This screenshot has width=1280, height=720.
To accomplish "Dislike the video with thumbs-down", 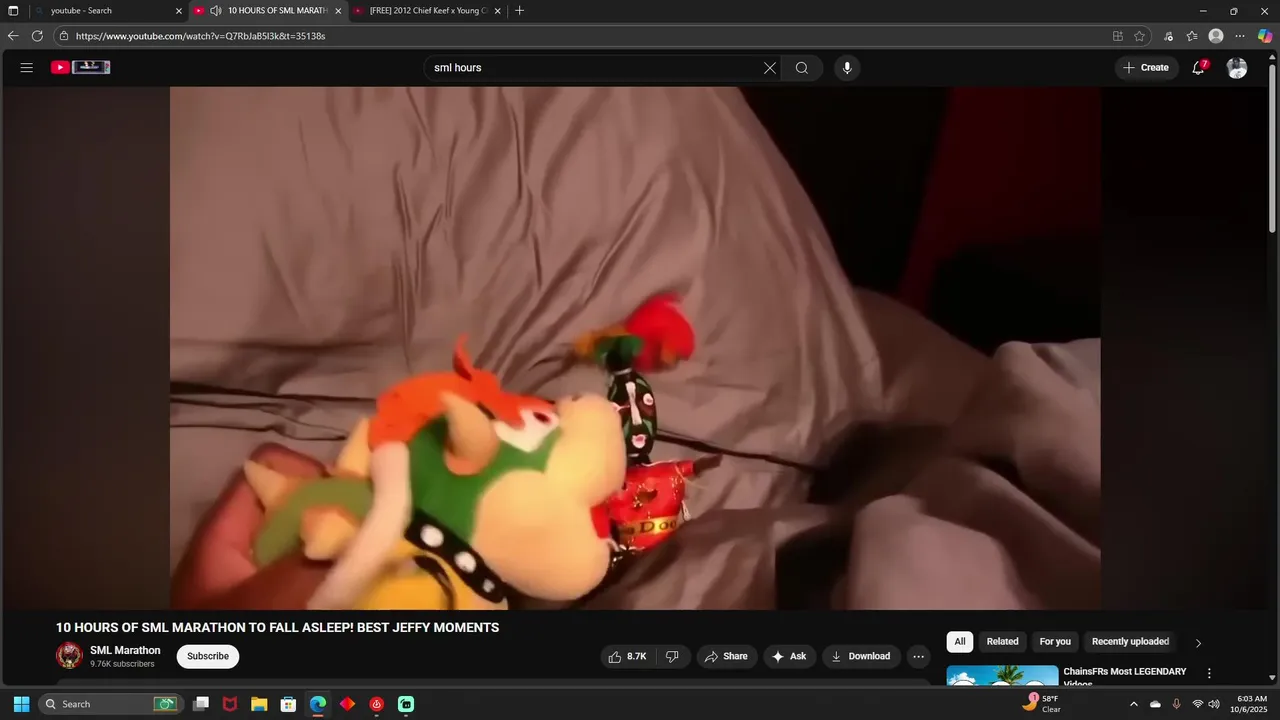I will pos(672,656).
